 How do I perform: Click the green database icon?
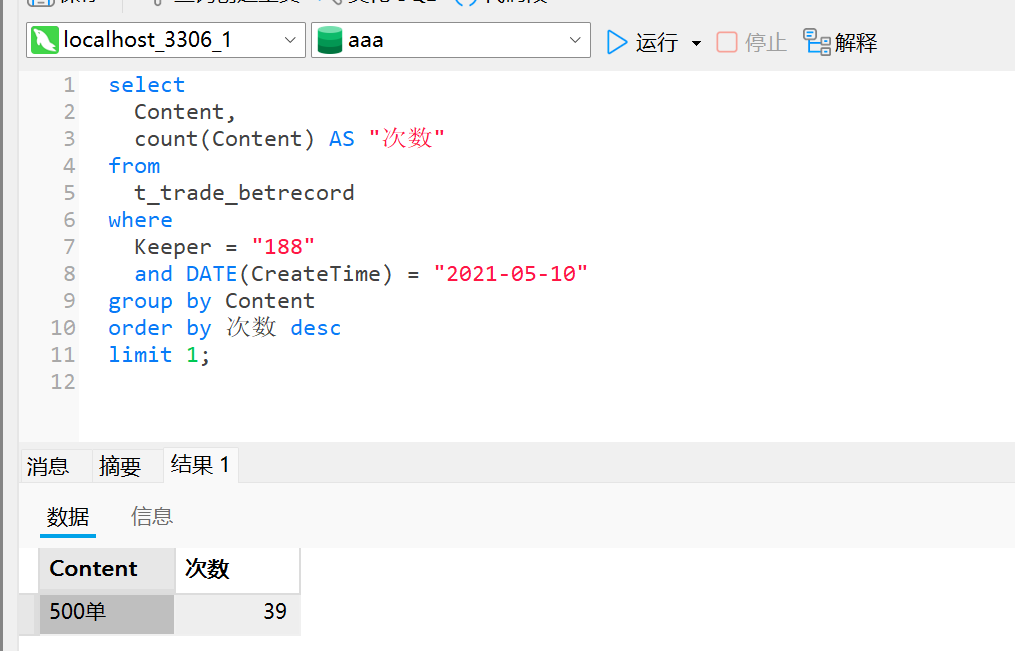329,40
